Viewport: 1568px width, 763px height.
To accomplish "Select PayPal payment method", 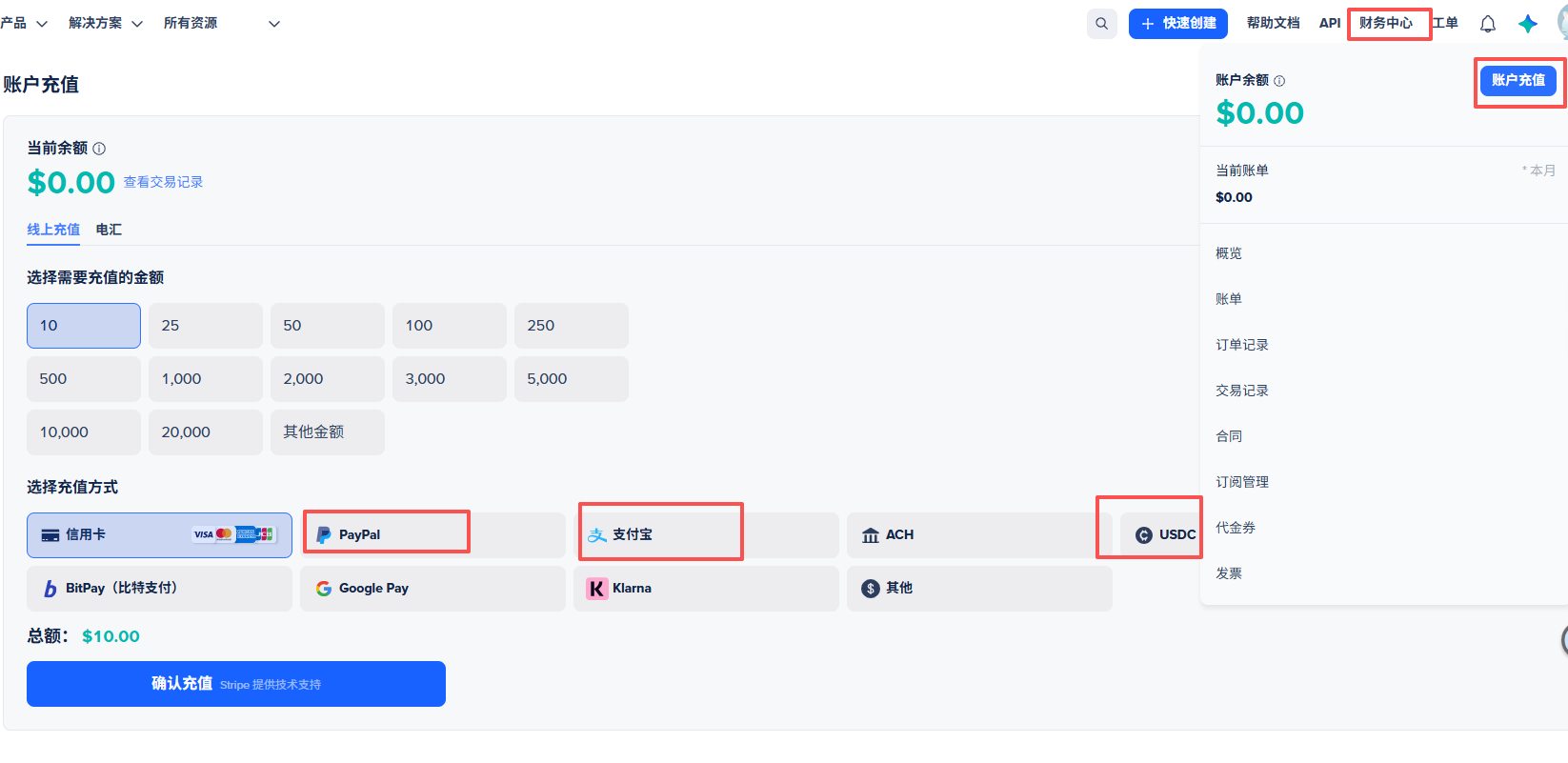I will (432, 534).
